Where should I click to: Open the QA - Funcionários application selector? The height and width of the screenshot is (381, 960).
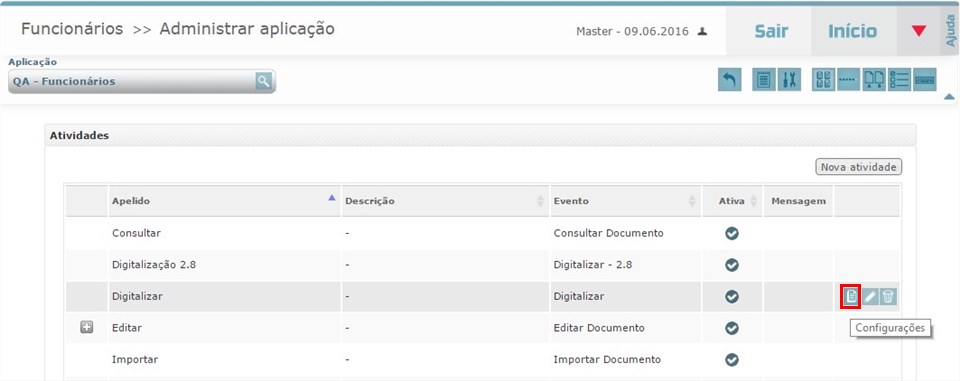[x=142, y=81]
